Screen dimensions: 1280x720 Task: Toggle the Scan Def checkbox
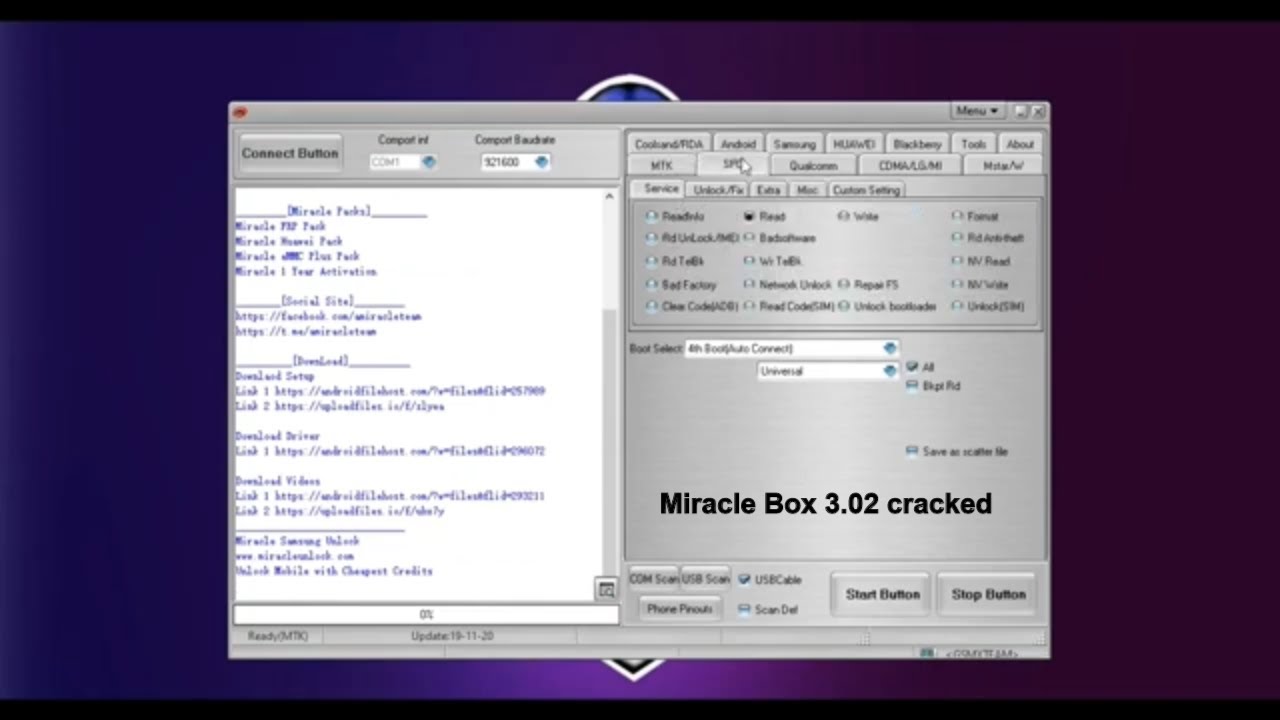coord(744,609)
